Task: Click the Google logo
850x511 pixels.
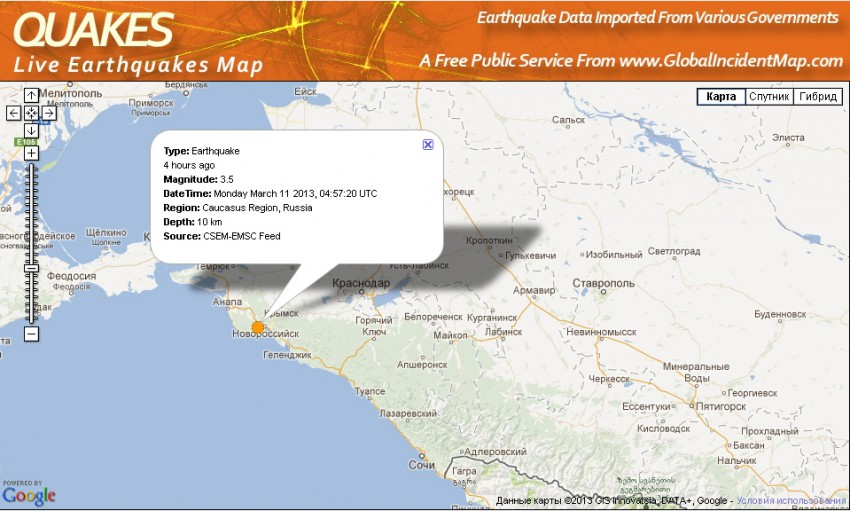Action: (x=29, y=495)
